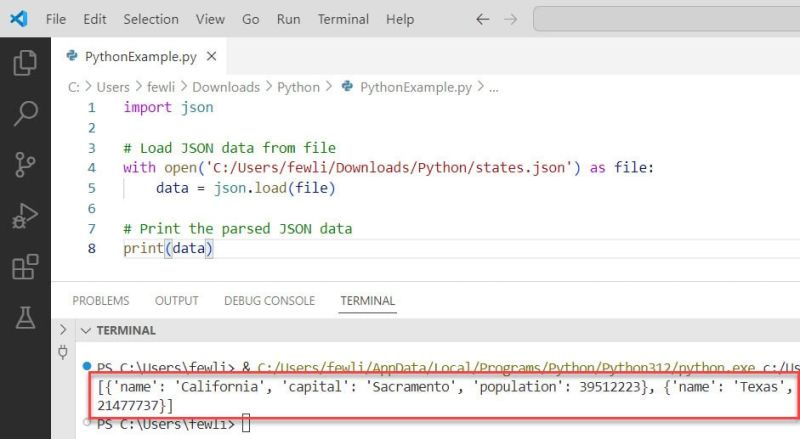Image resolution: width=800 pixels, height=439 pixels.
Task: Go forward with the right arrow
Action: click(510, 19)
